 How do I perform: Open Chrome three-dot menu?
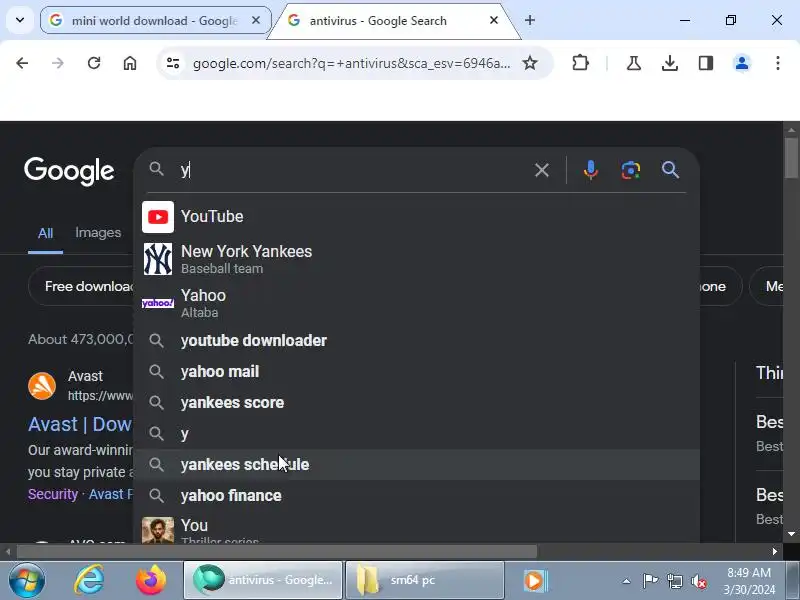(778, 63)
